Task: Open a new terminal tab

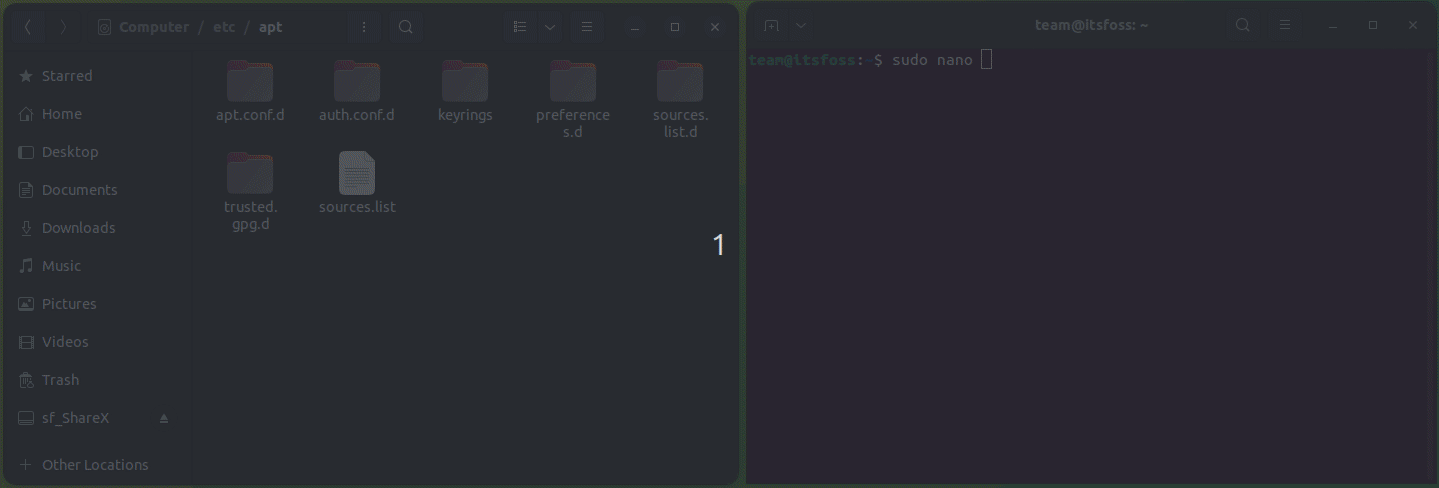Action: click(771, 25)
